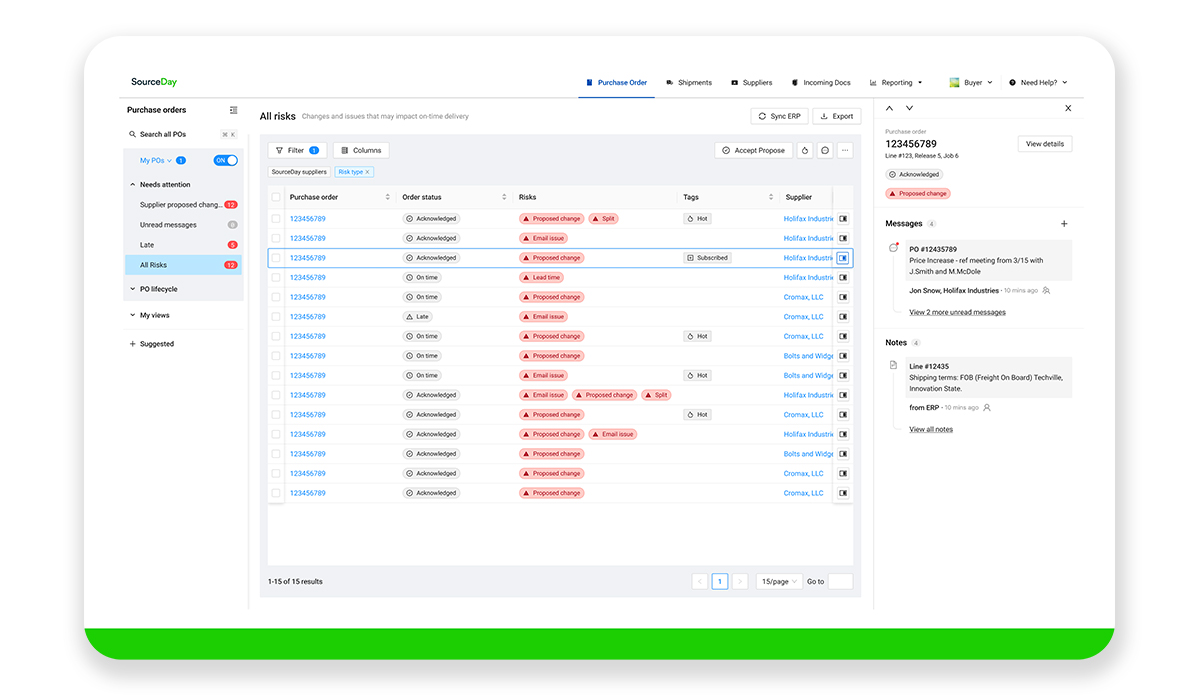Go to next PO with down arrow
1200x700 pixels.
(x=909, y=108)
